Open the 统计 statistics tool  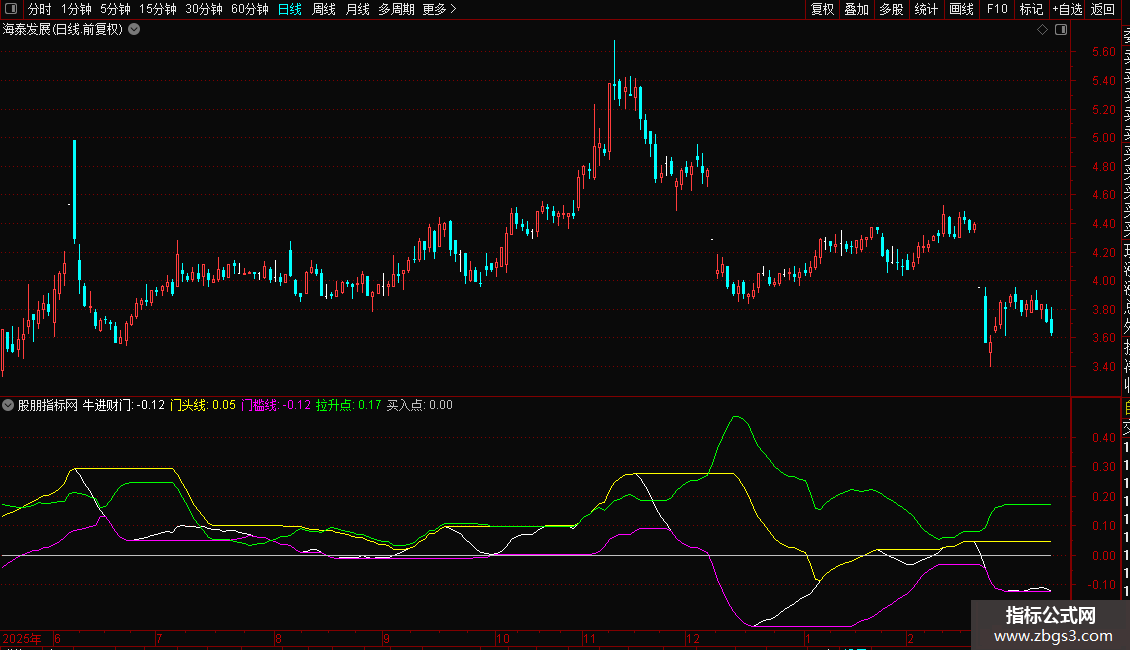tap(926, 10)
